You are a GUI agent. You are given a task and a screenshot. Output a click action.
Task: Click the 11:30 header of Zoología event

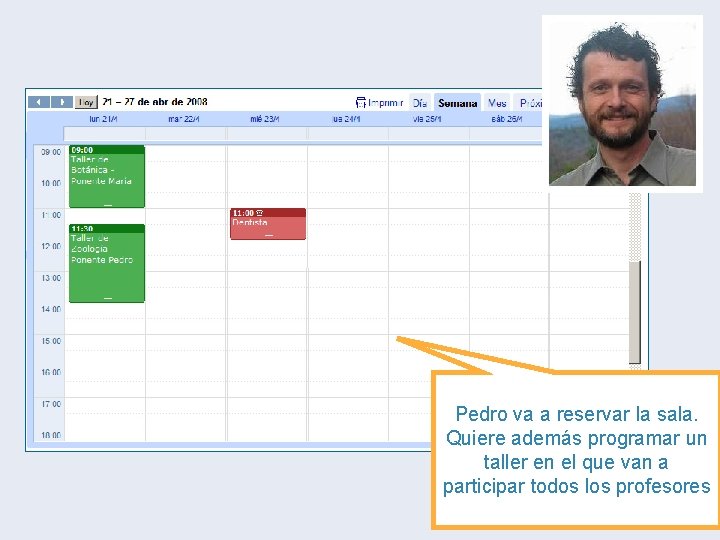tap(107, 228)
